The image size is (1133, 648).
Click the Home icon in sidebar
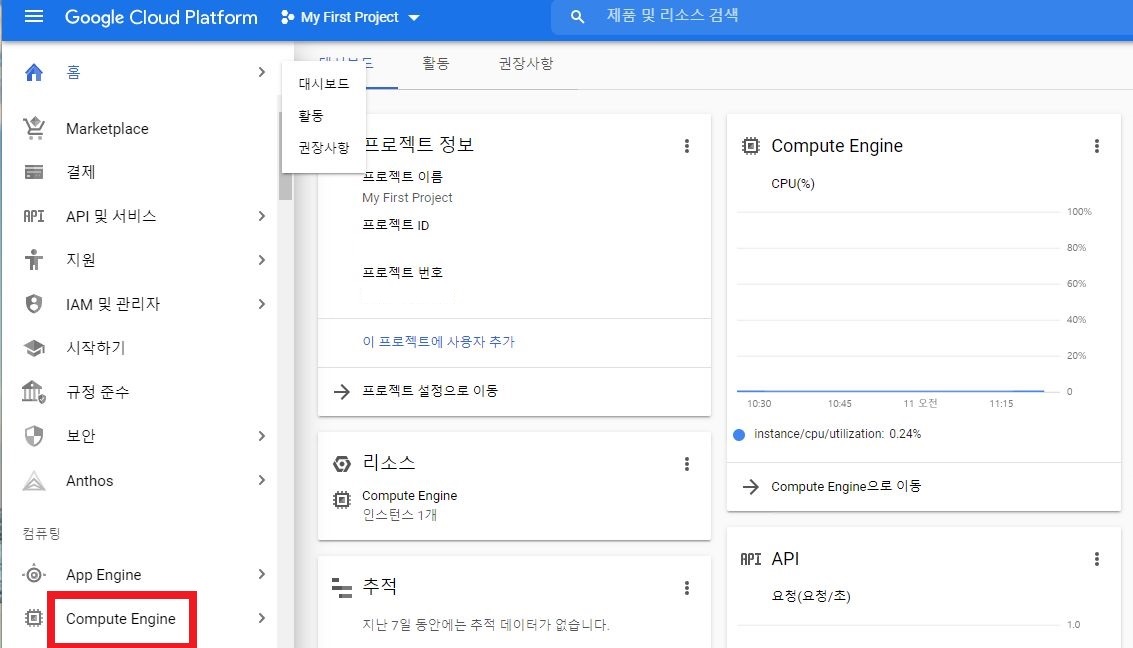tap(34, 72)
